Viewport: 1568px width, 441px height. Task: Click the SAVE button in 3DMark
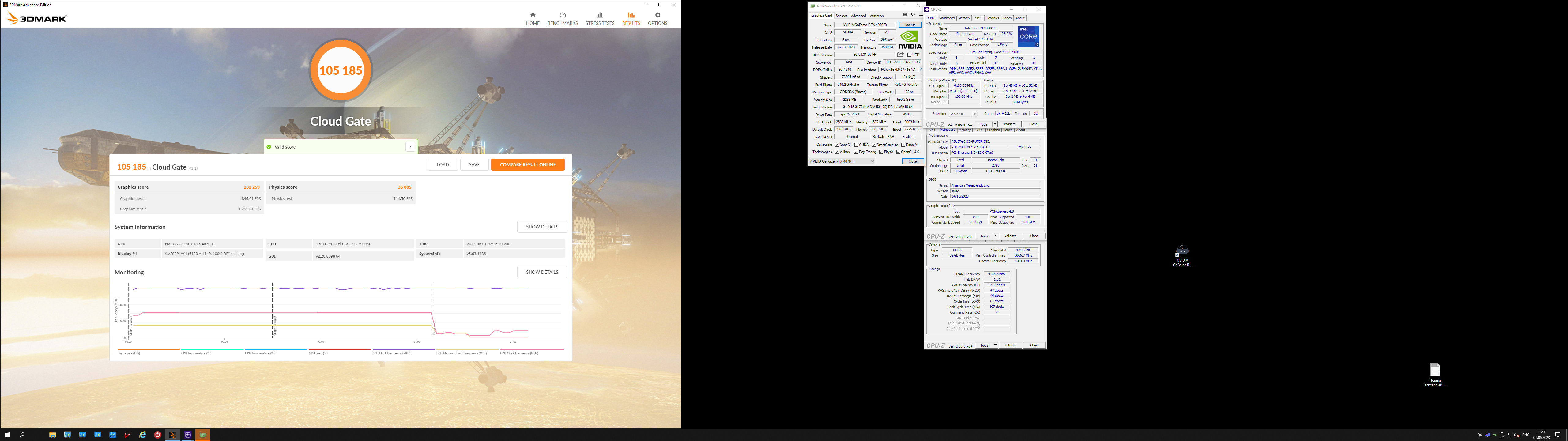(474, 164)
